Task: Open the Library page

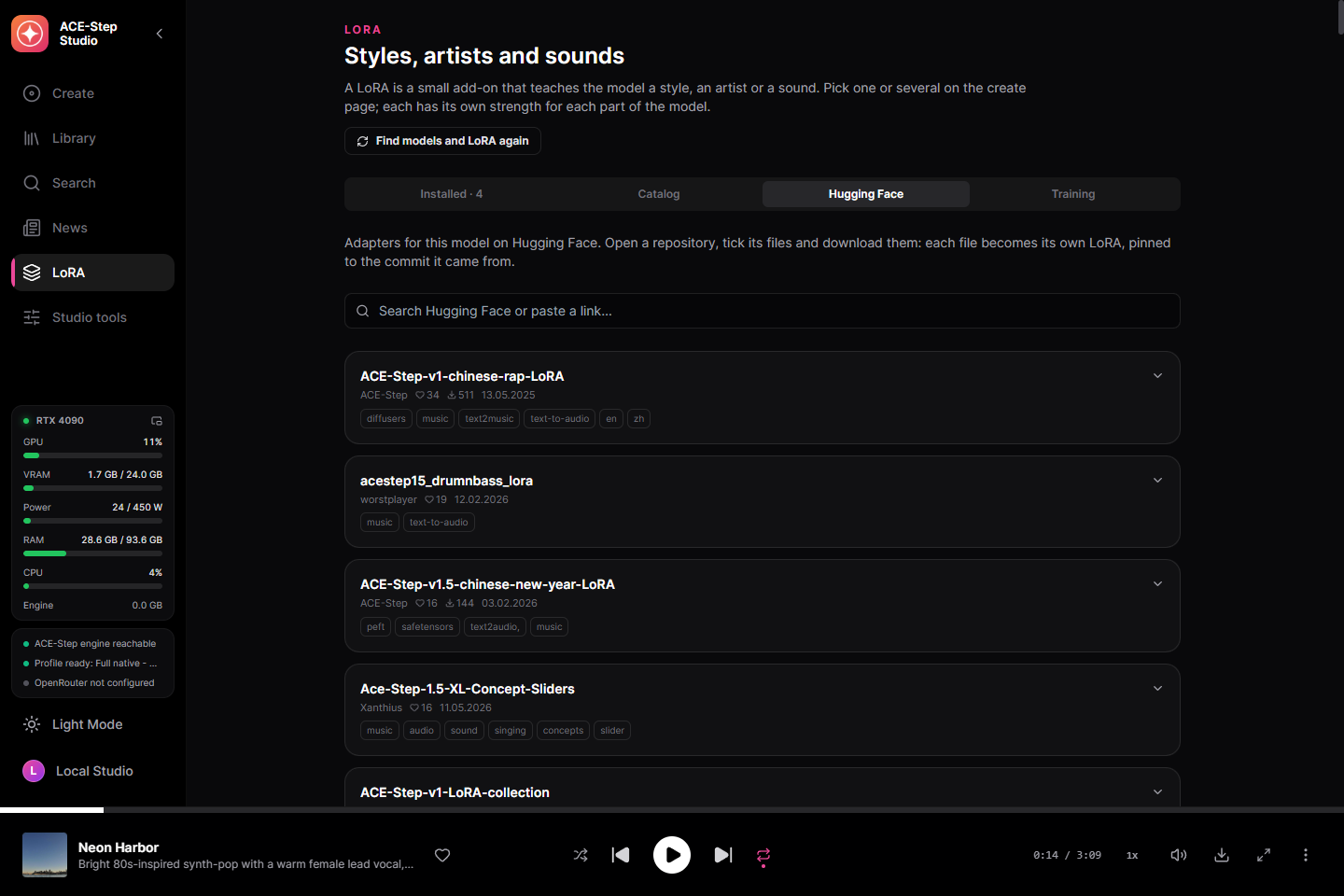Action: click(x=92, y=138)
